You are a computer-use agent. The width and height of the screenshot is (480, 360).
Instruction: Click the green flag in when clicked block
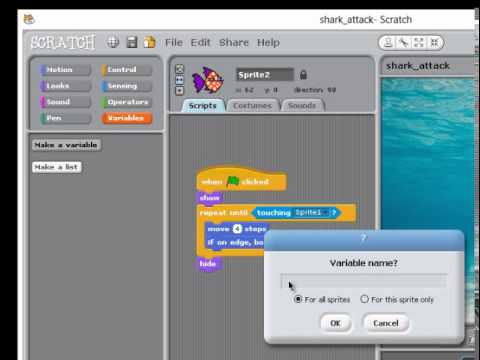click(x=233, y=181)
